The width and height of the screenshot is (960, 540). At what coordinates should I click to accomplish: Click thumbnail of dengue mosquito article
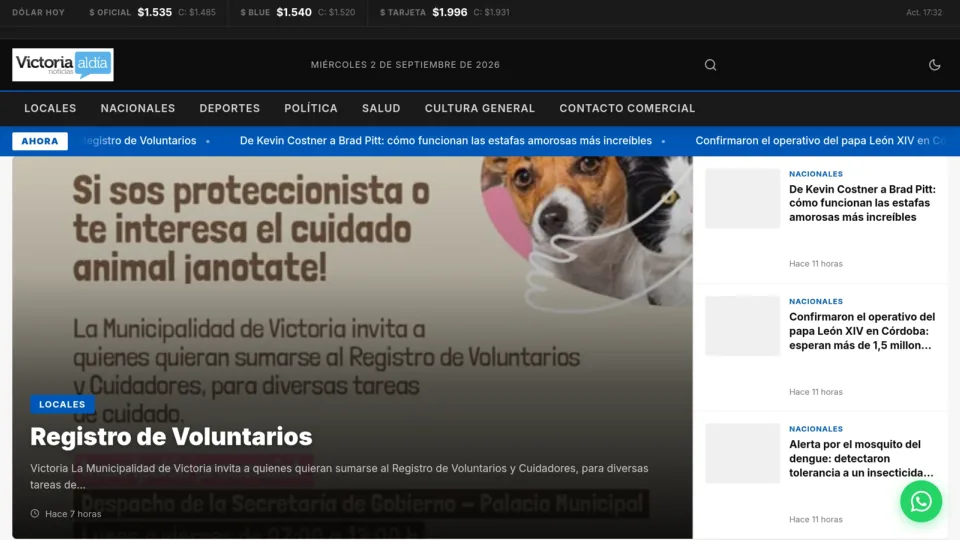(x=743, y=453)
